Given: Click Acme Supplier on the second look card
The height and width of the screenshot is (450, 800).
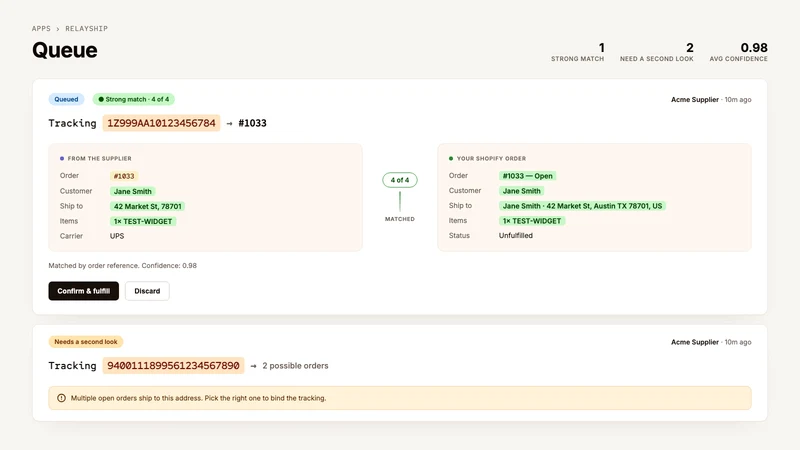Looking at the screenshot, I should [694, 342].
